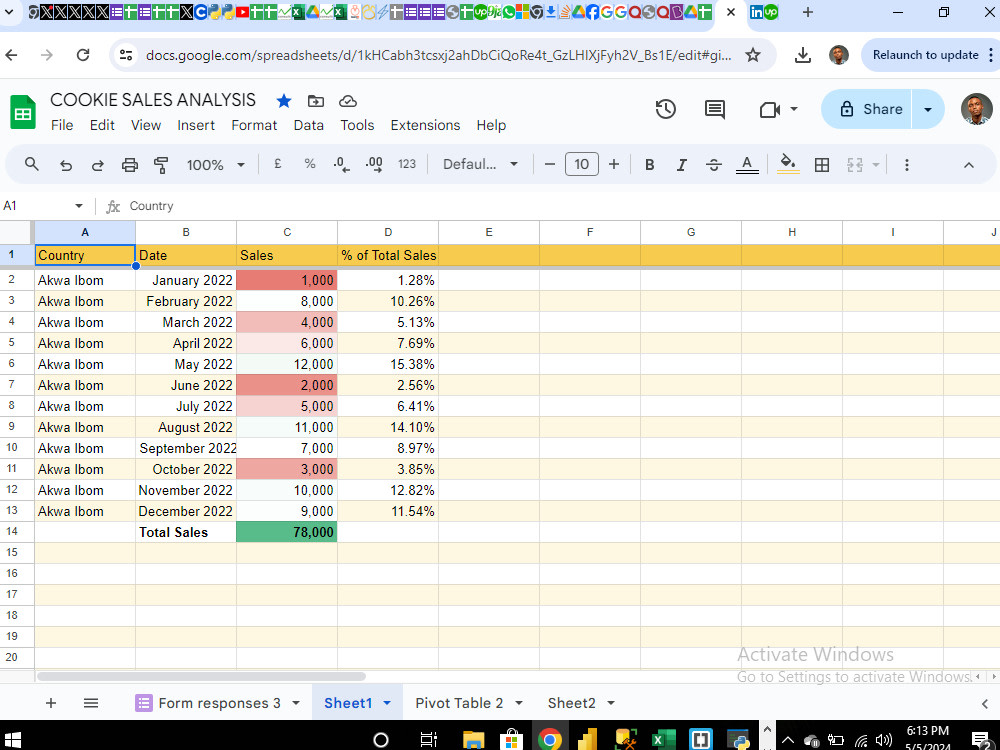
Task: Open File Explorer from the taskbar
Action: 473,739
